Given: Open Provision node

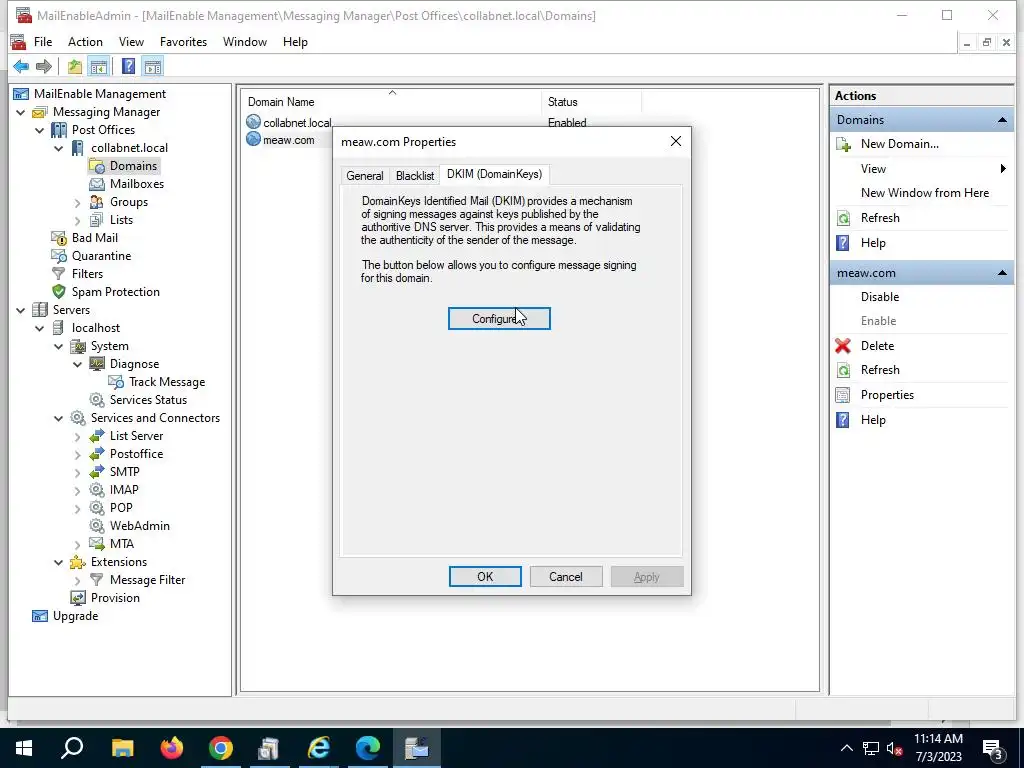Looking at the screenshot, I should tap(115, 598).
